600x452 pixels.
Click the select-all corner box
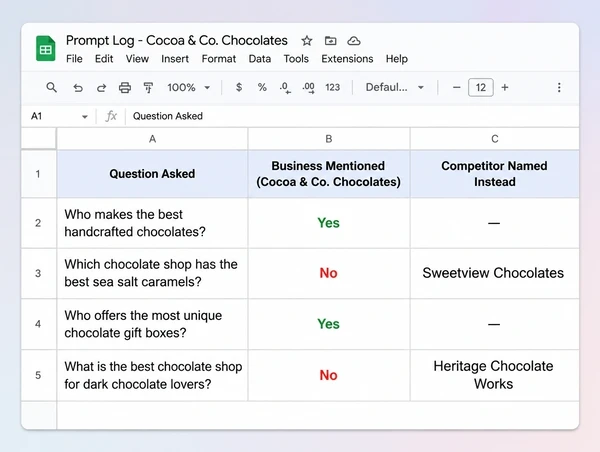[x=39, y=138]
